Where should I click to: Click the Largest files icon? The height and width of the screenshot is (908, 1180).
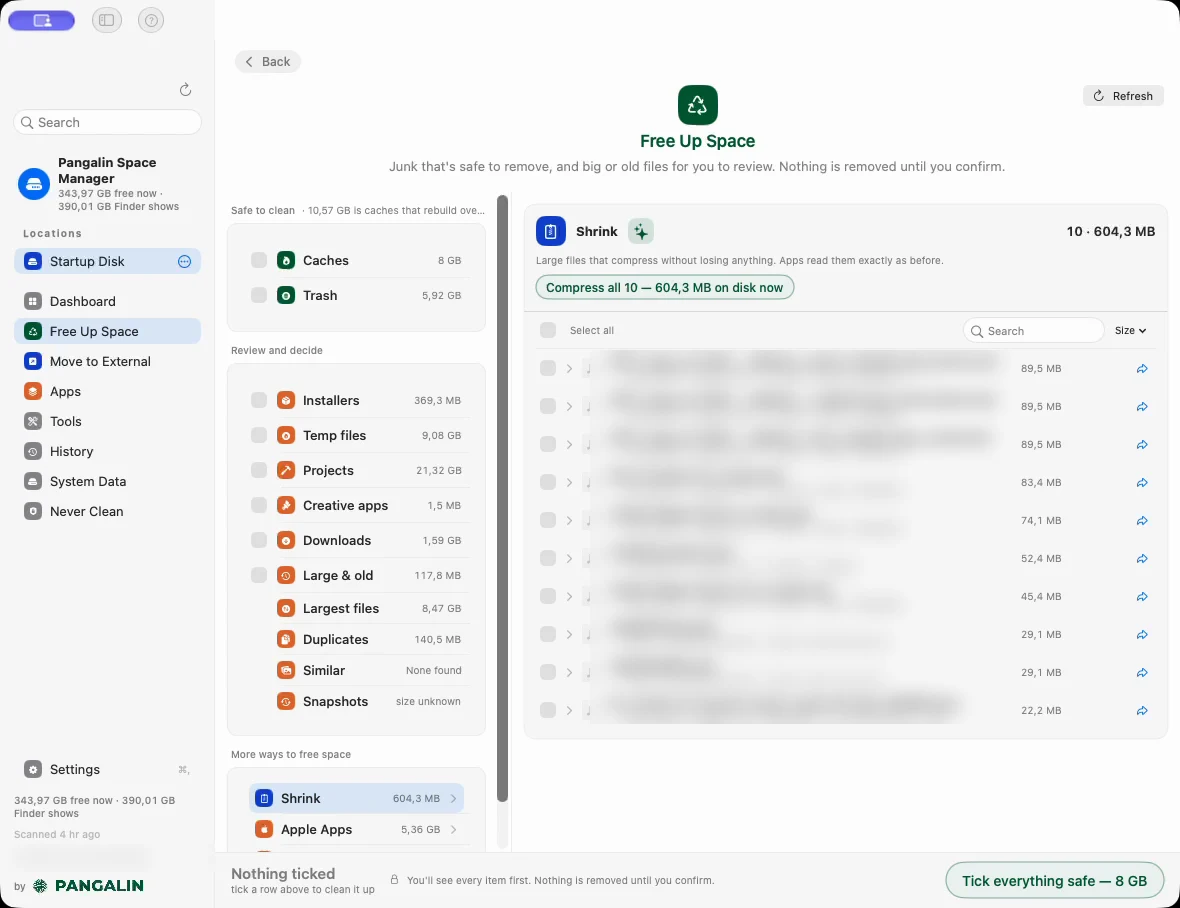(x=286, y=608)
